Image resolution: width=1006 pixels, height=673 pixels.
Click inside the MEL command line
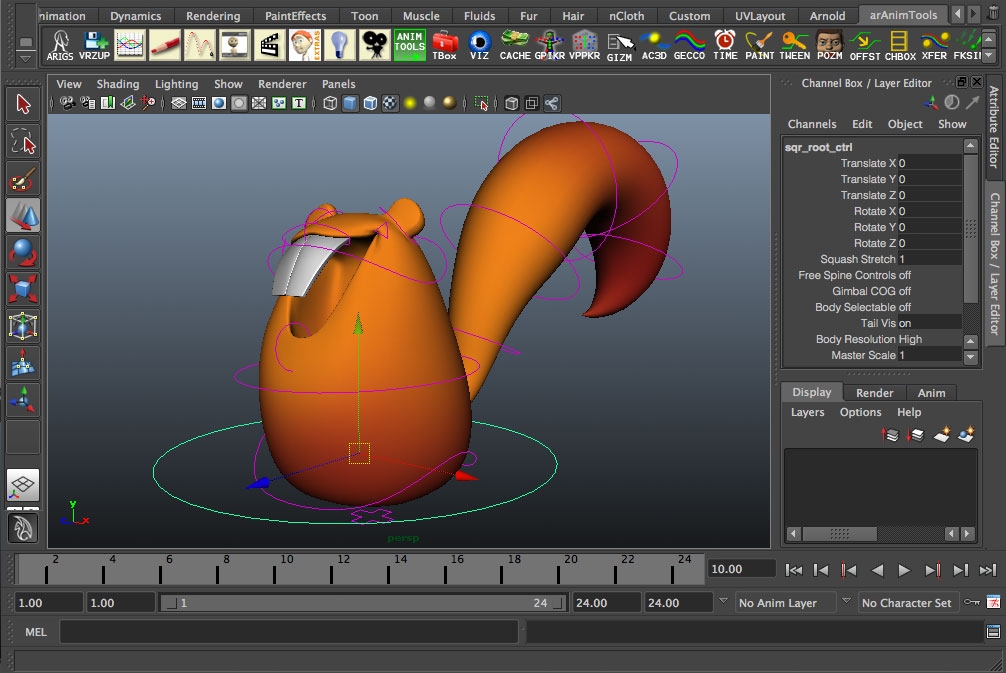click(x=290, y=631)
